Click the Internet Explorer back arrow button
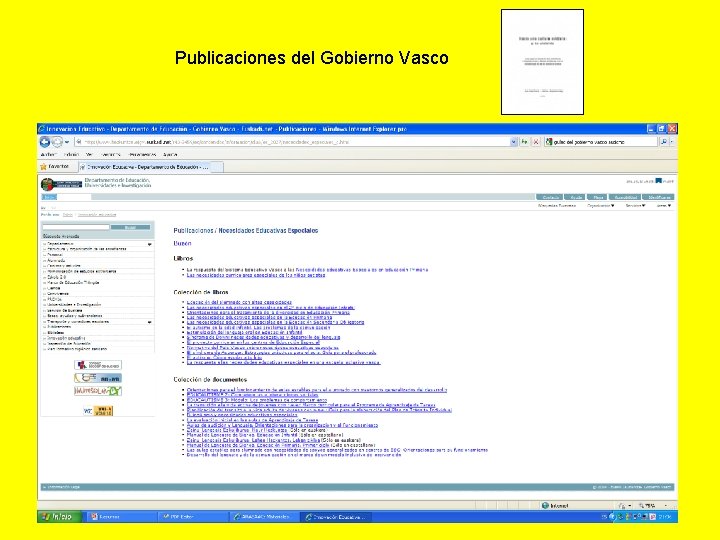720x540 pixels. point(45,142)
